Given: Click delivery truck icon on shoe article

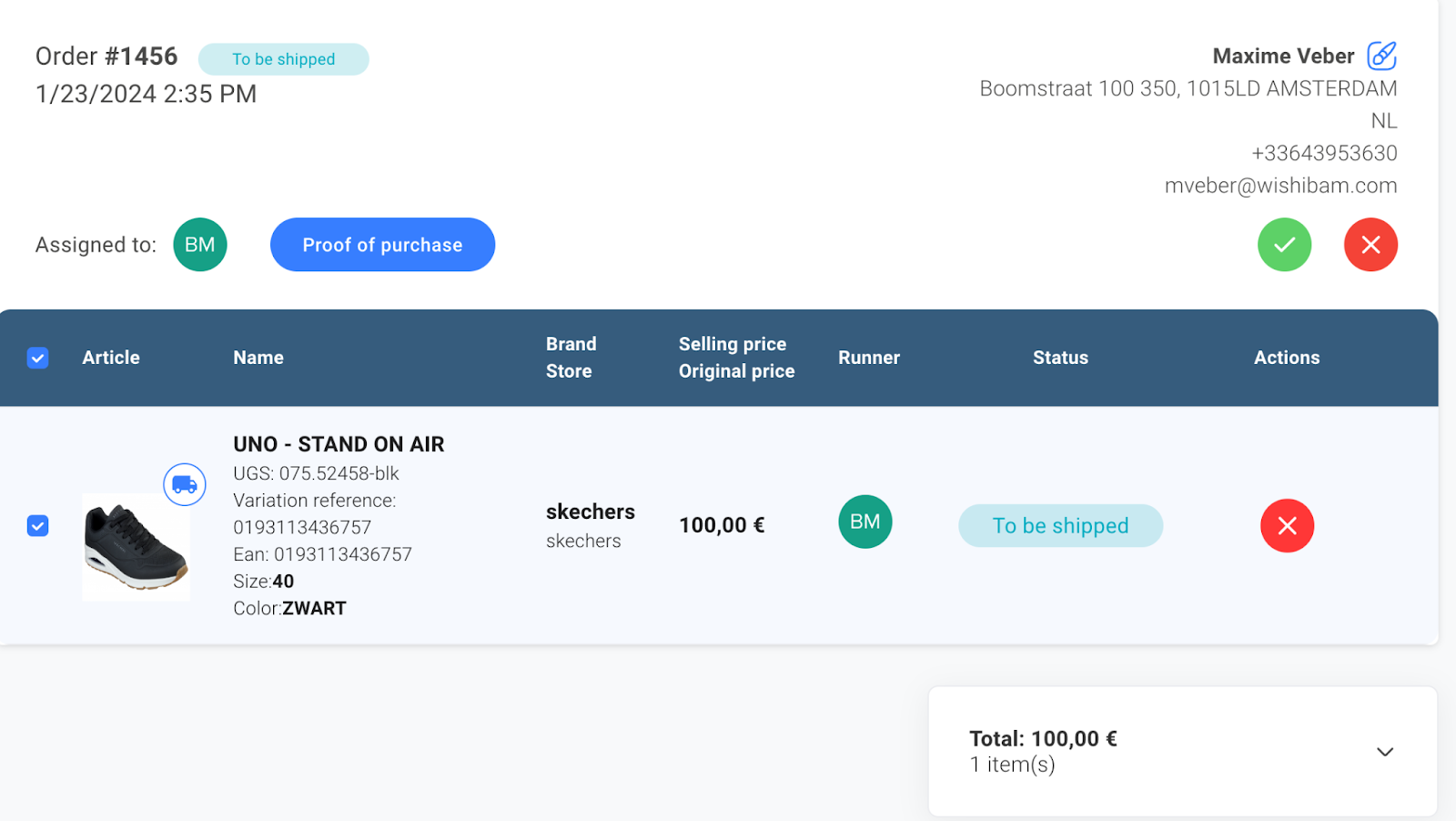Looking at the screenshot, I should 185,484.
